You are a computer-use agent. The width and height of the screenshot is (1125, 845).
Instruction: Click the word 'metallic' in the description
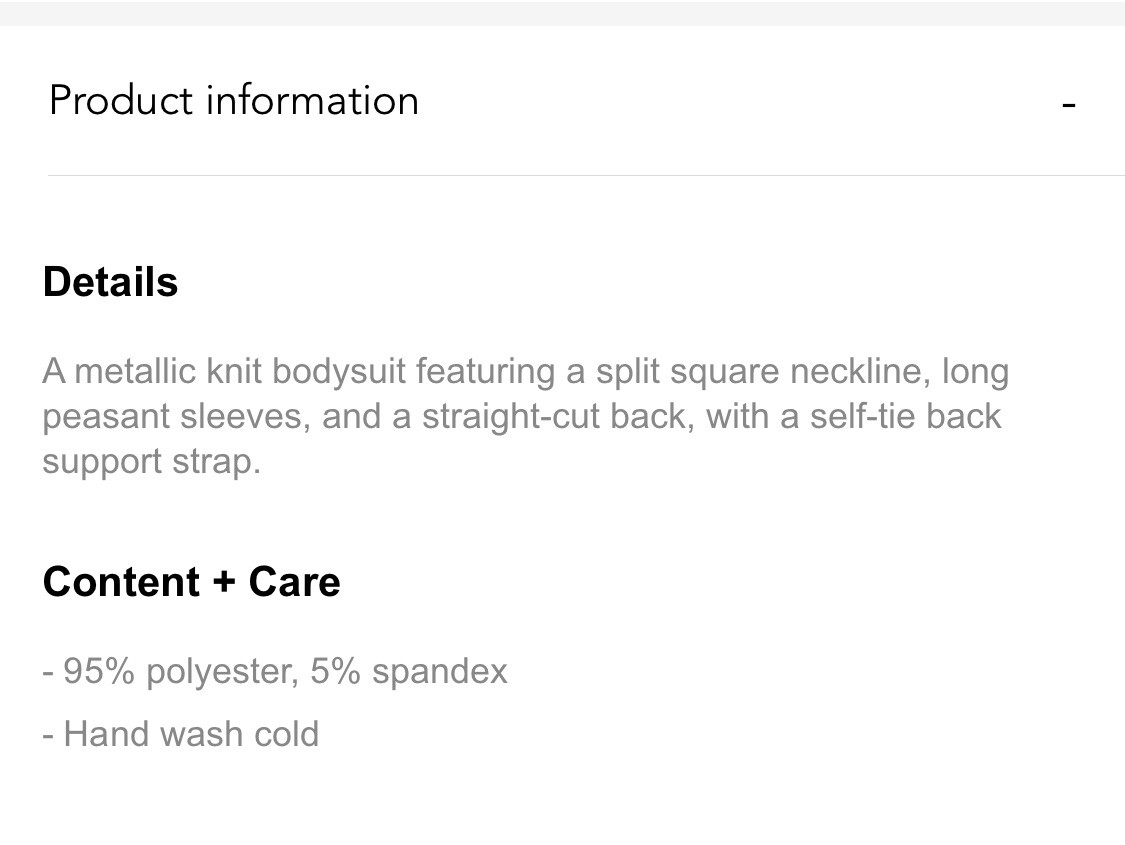pos(135,372)
